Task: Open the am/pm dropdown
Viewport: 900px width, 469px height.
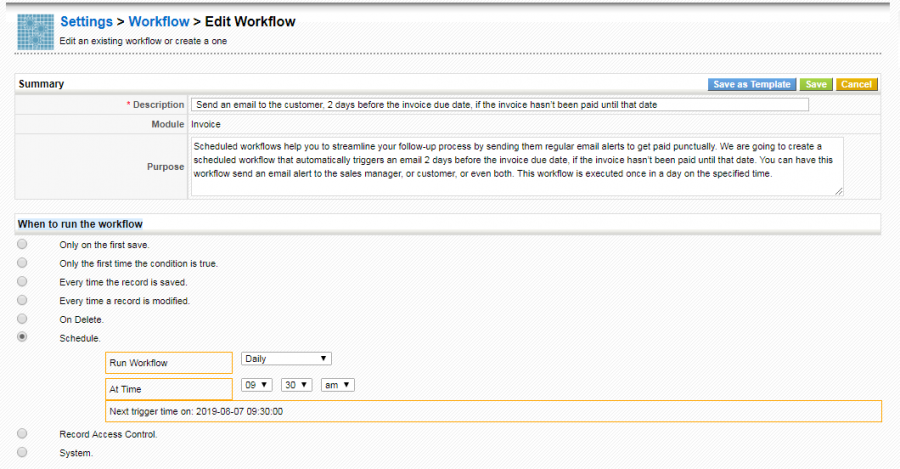Action: click(338, 385)
